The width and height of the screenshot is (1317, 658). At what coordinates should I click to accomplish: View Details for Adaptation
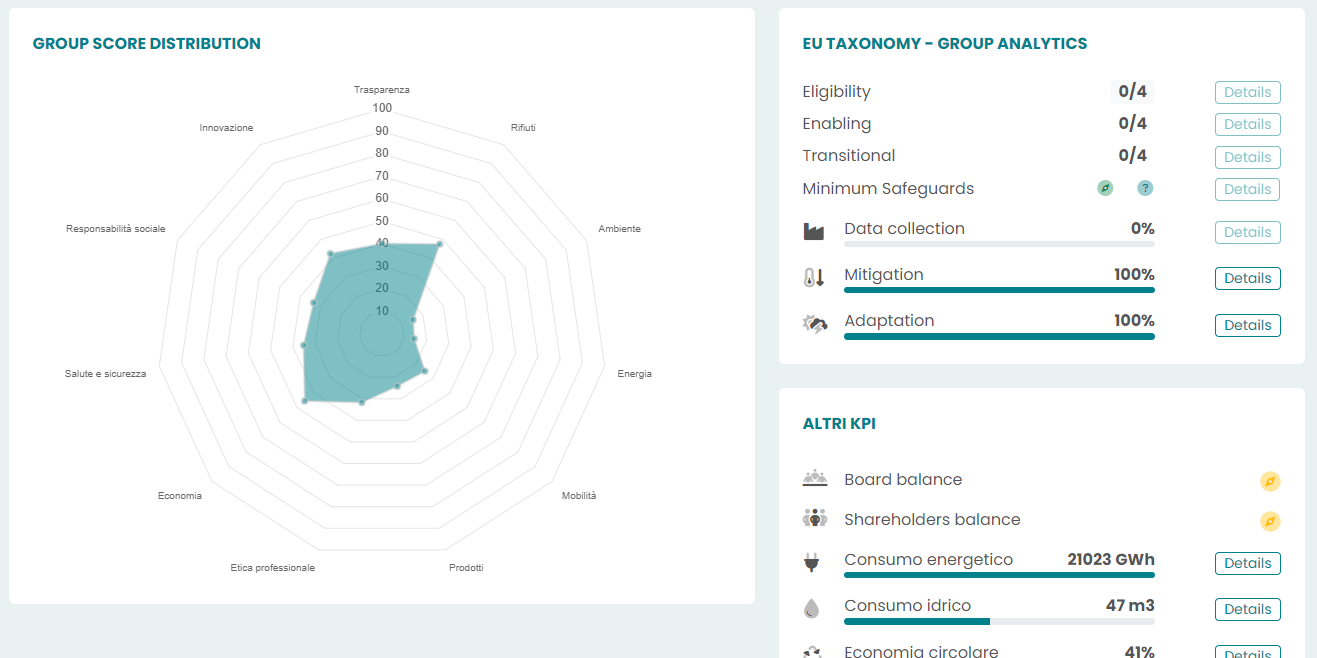[x=1247, y=325]
